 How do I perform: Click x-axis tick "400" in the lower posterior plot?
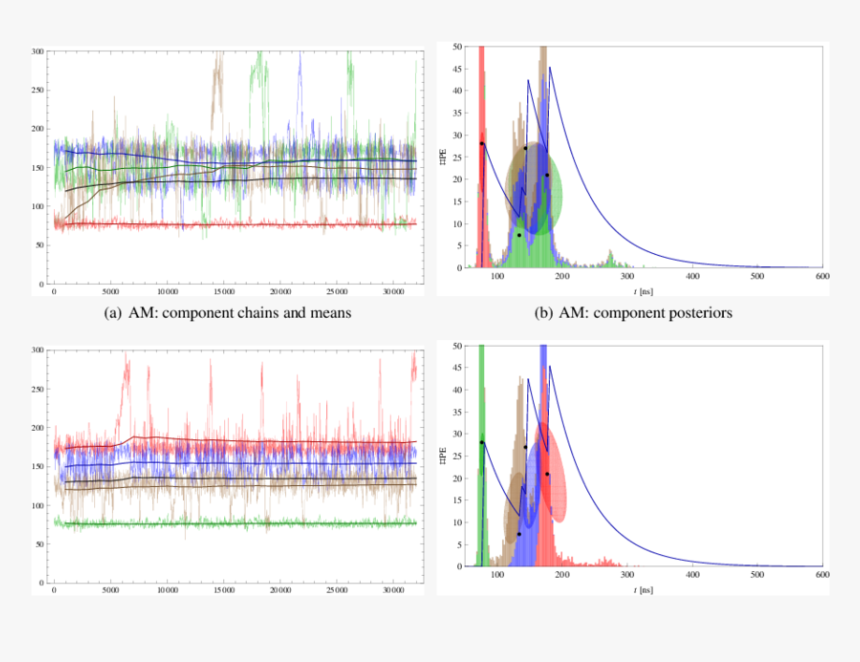692,575
